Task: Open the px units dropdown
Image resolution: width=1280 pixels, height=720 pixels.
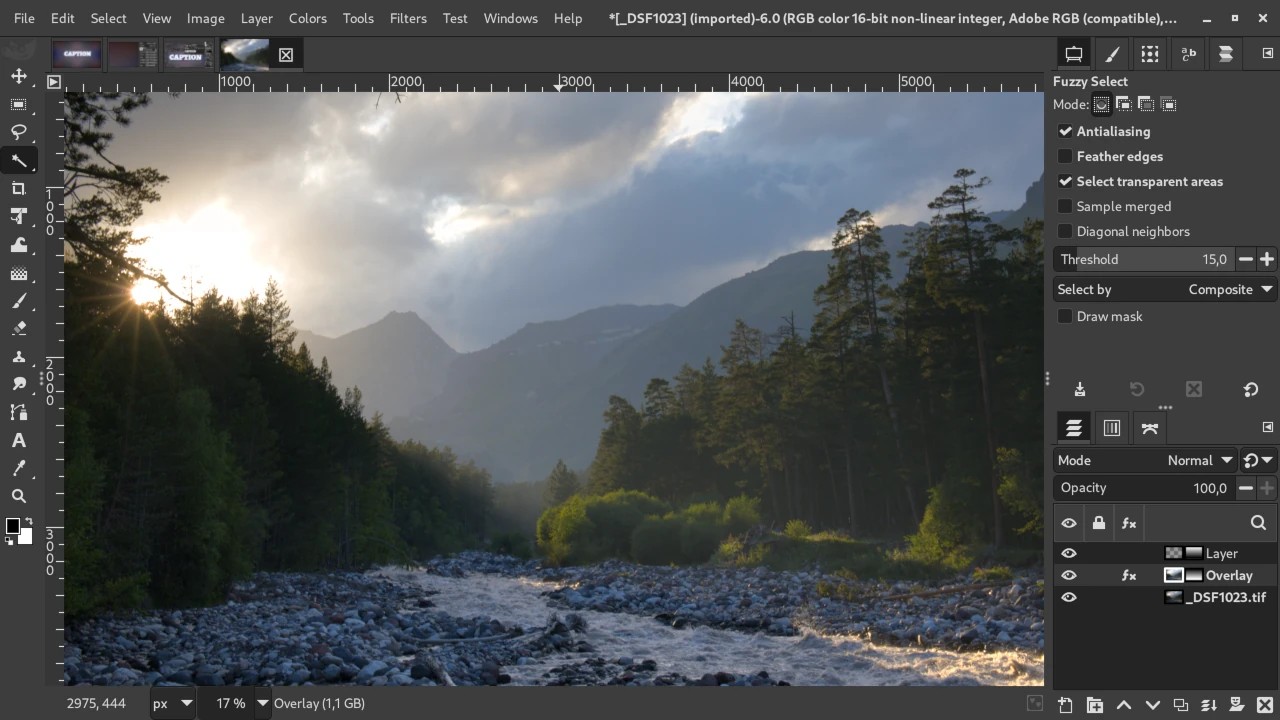Action: pos(170,703)
